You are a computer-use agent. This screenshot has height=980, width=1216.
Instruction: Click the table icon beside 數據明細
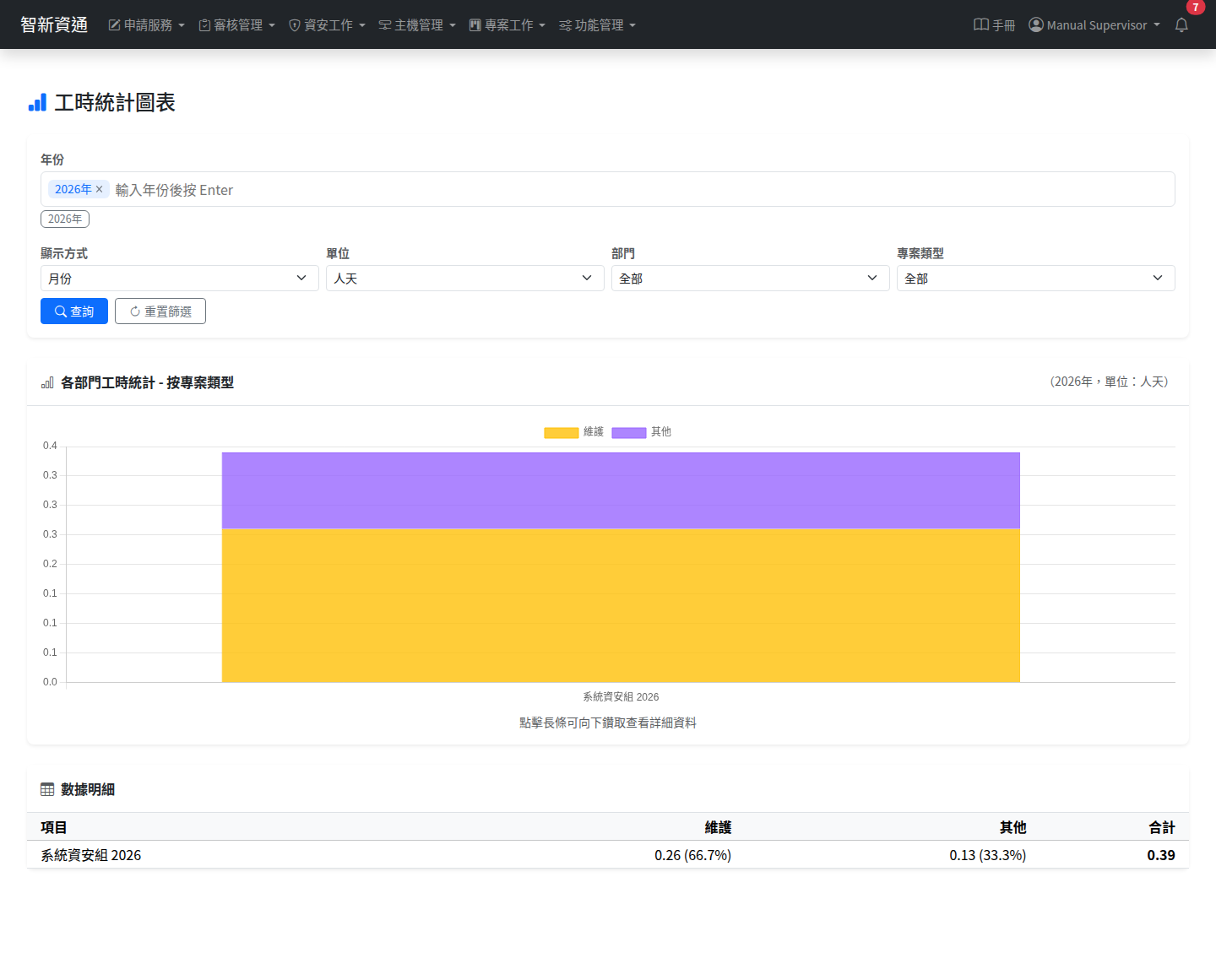(x=47, y=789)
